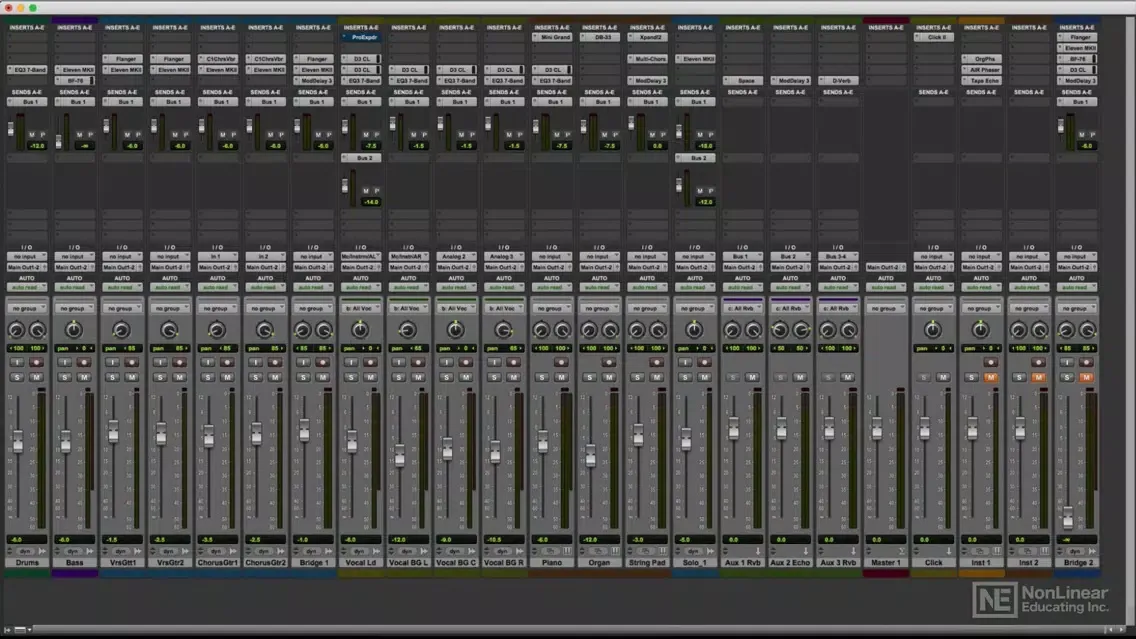Open D-Verb insert on Aux 3 Rvb
Image resolution: width=1136 pixels, height=639 pixels.
click(x=838, y=81)
